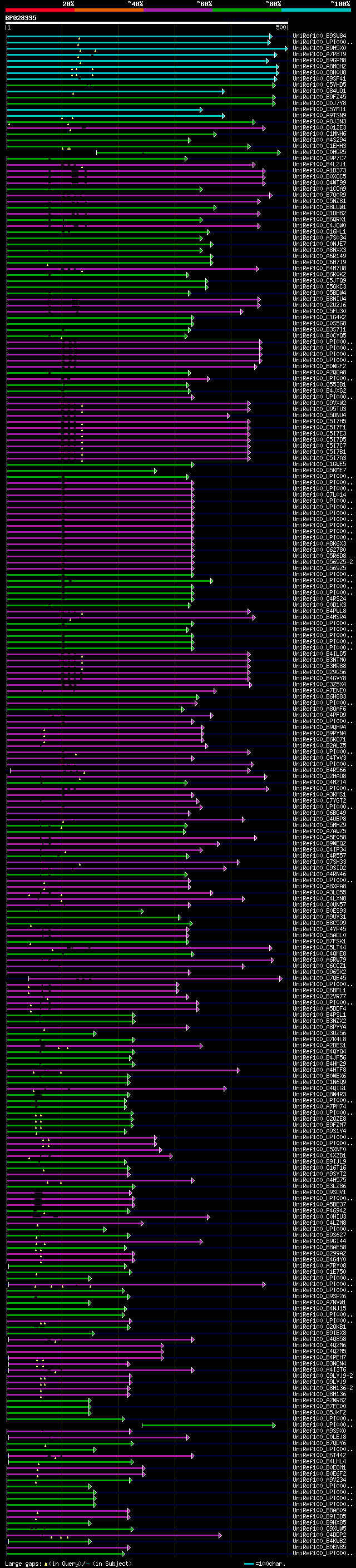Choose hit UniRef100_C5LT44
Image resolution: width=356 pixels, height=1568 pixels.
[319, 948]
